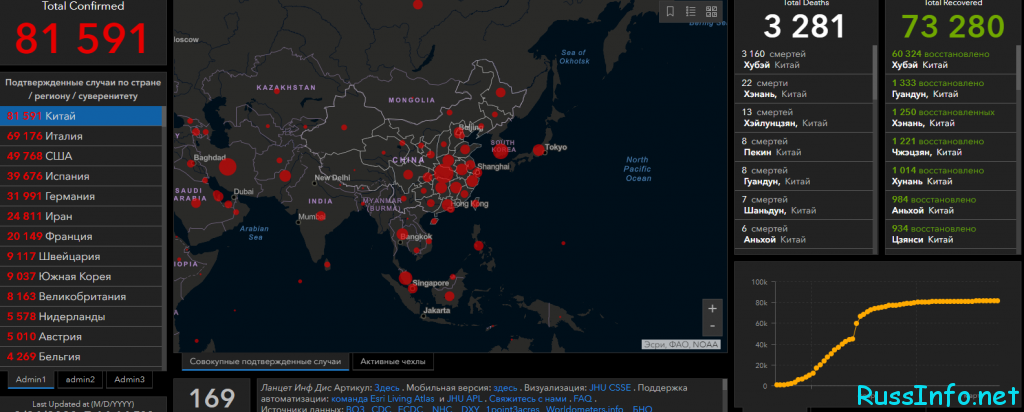Image resolution: width=1024 pixels, height=412 pixels.
Task: Switch to Совокупные подтвержденные случаи tab
Action: pos(265,362)
